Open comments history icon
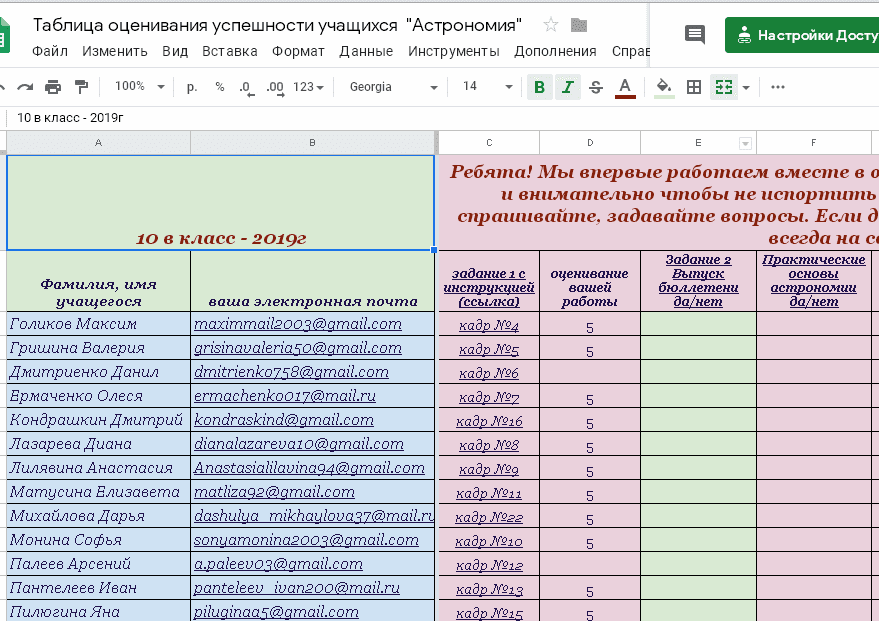 (695, 35)
